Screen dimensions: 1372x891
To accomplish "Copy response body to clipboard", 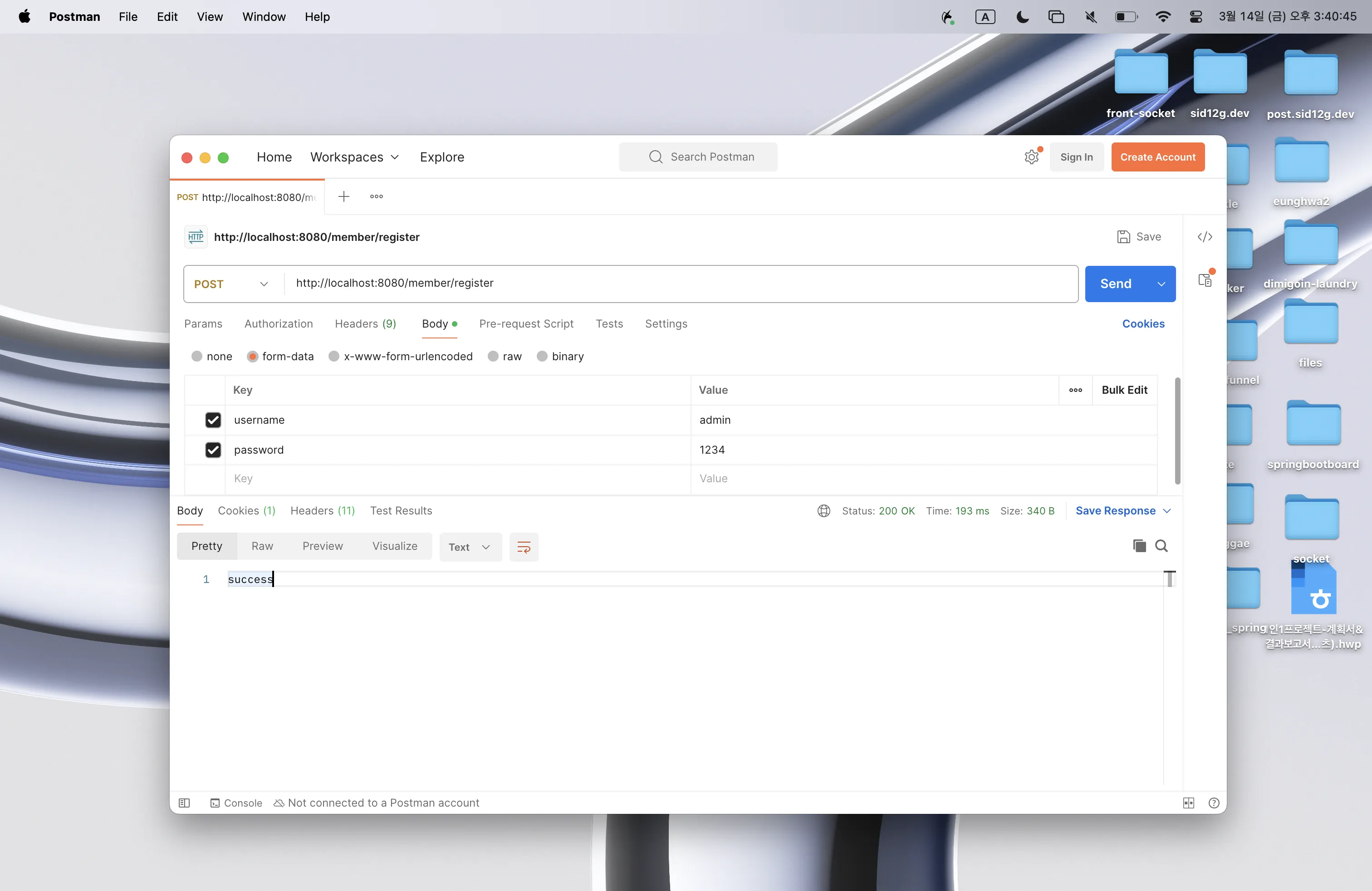I will point(1139,546).
